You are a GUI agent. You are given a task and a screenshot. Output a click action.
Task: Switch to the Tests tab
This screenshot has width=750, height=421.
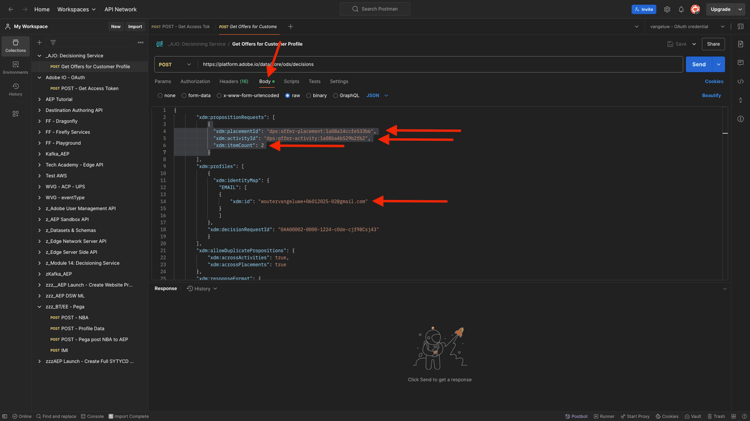pyautogui.click(x=314, y=82)
